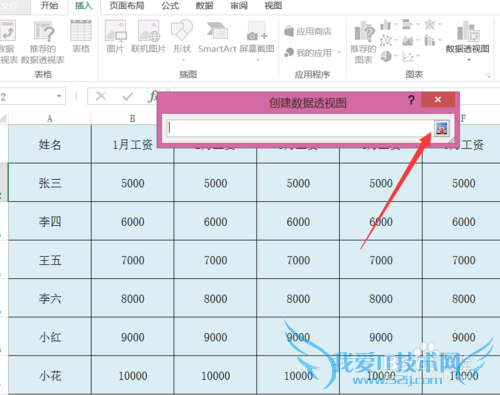Image resolution: width=500 pixels, height=395 pixels.
Task: Select 8000 in column B
Action: tap(132, 298)
